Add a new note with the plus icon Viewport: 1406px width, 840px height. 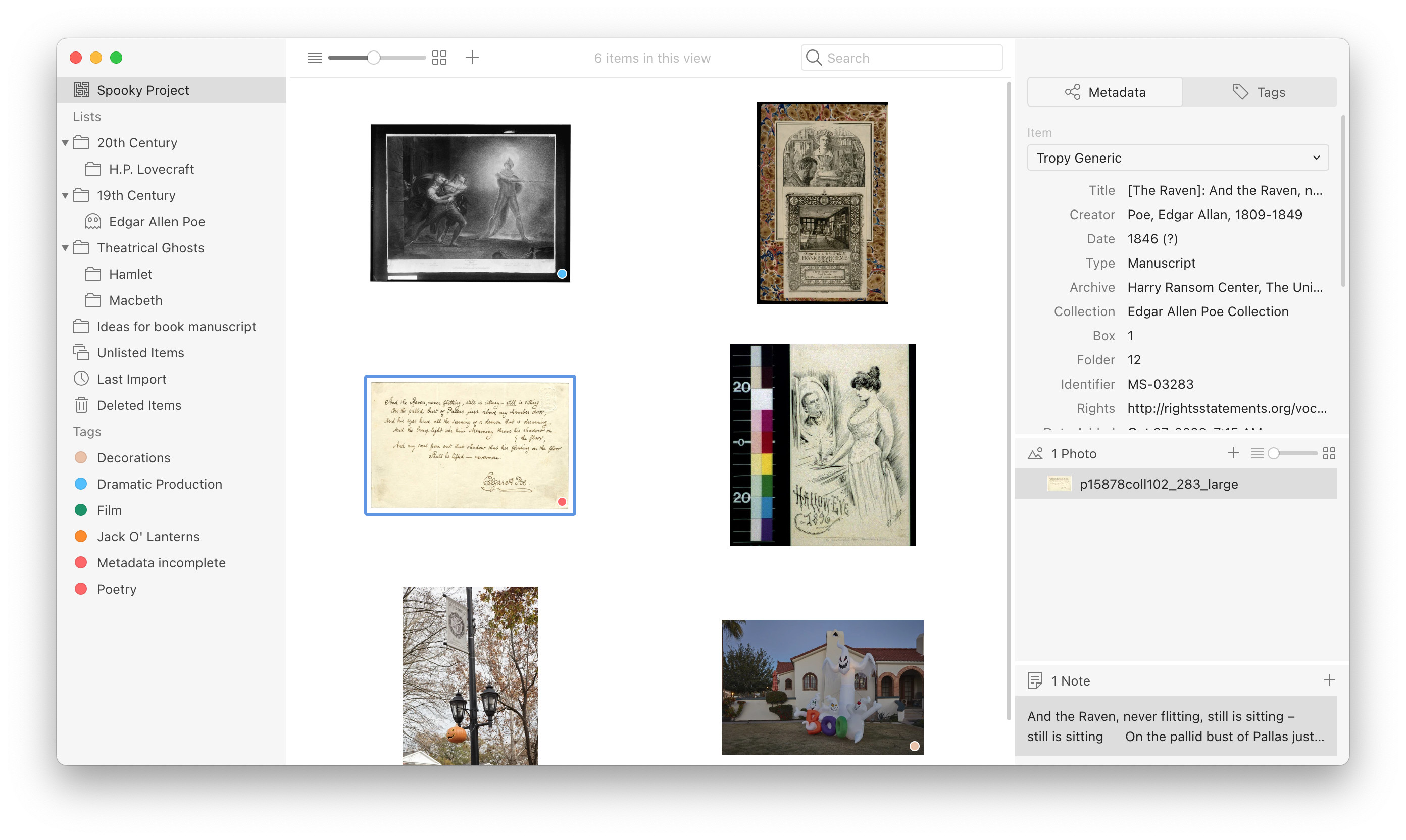click(x=1330, y=680)
